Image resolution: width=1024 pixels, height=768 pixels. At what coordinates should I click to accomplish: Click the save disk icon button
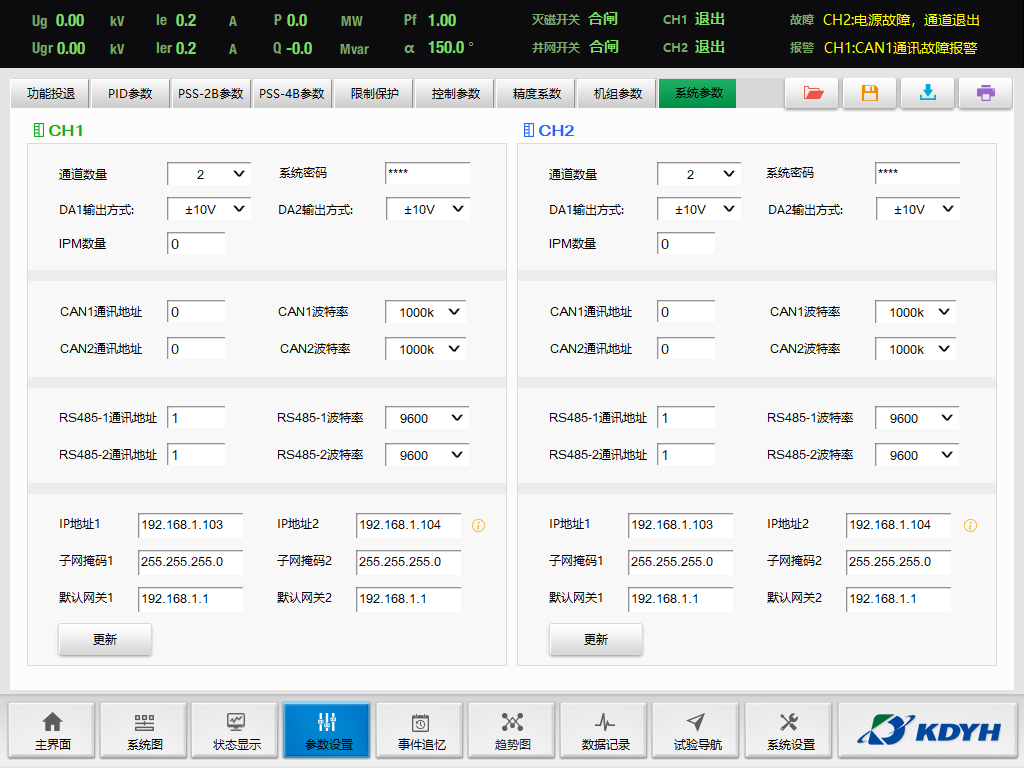(x=869, y=93)
